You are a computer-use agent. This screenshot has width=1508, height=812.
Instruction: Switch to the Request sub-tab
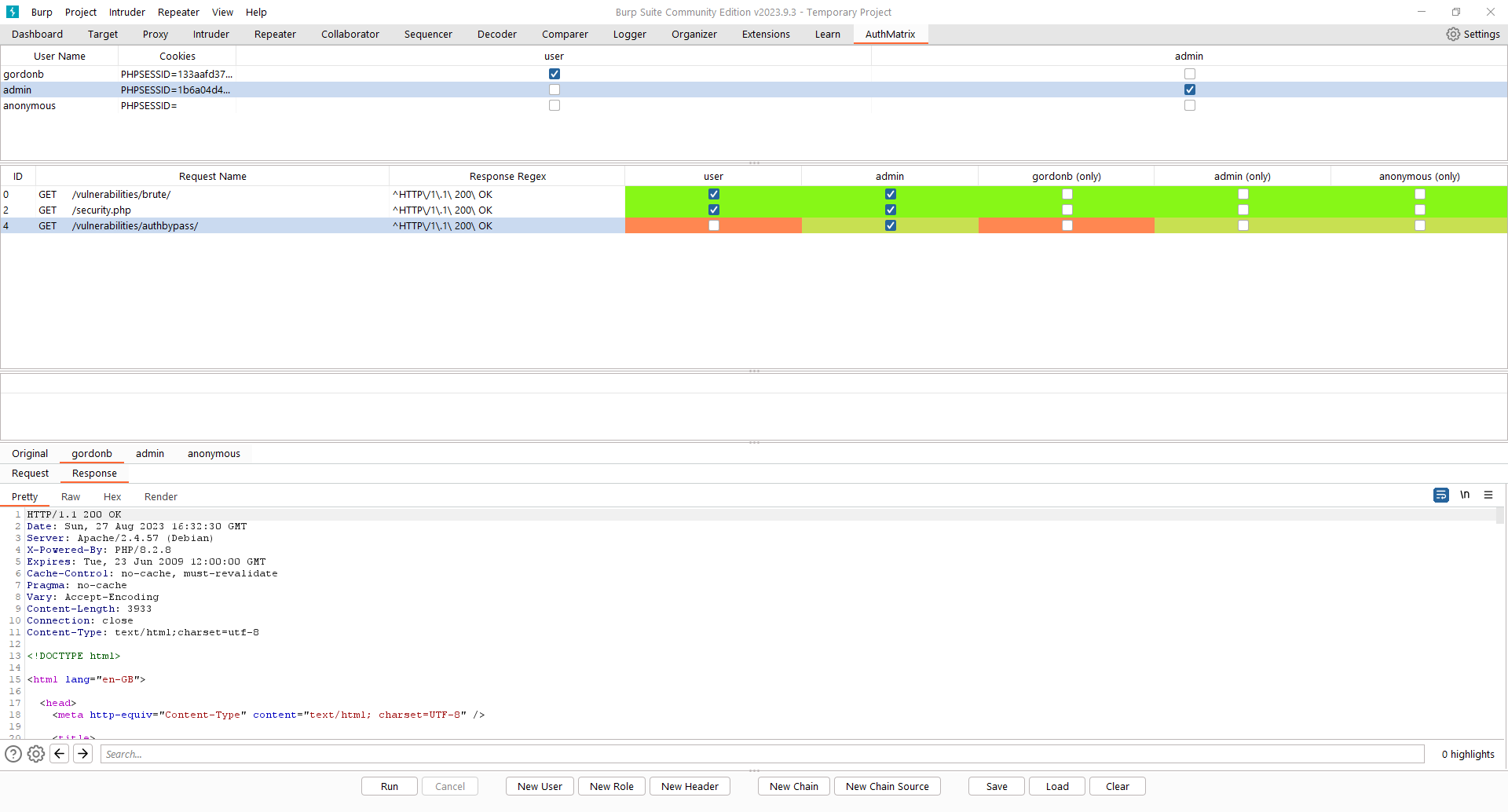pyautogui.click(x=30, y=473)
